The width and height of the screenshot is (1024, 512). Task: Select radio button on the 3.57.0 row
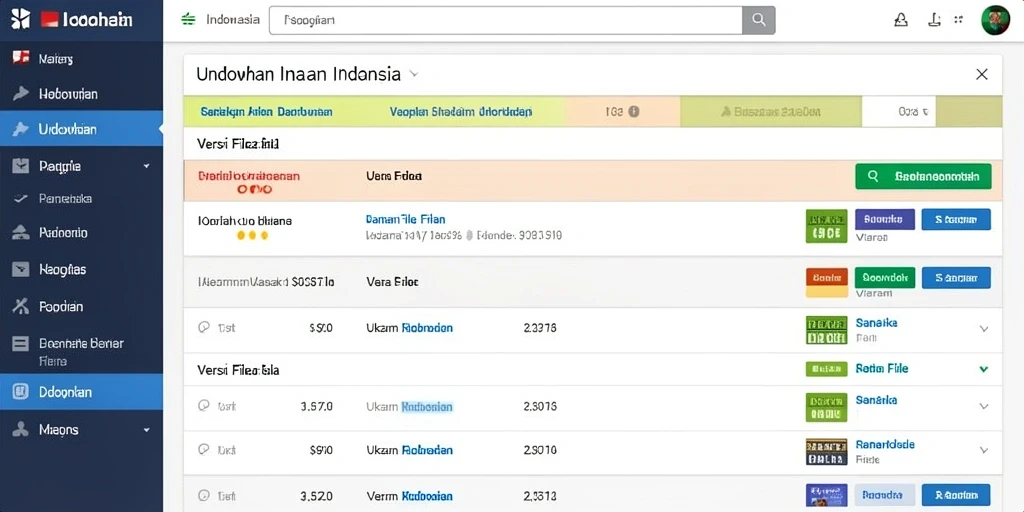point(204,406)
